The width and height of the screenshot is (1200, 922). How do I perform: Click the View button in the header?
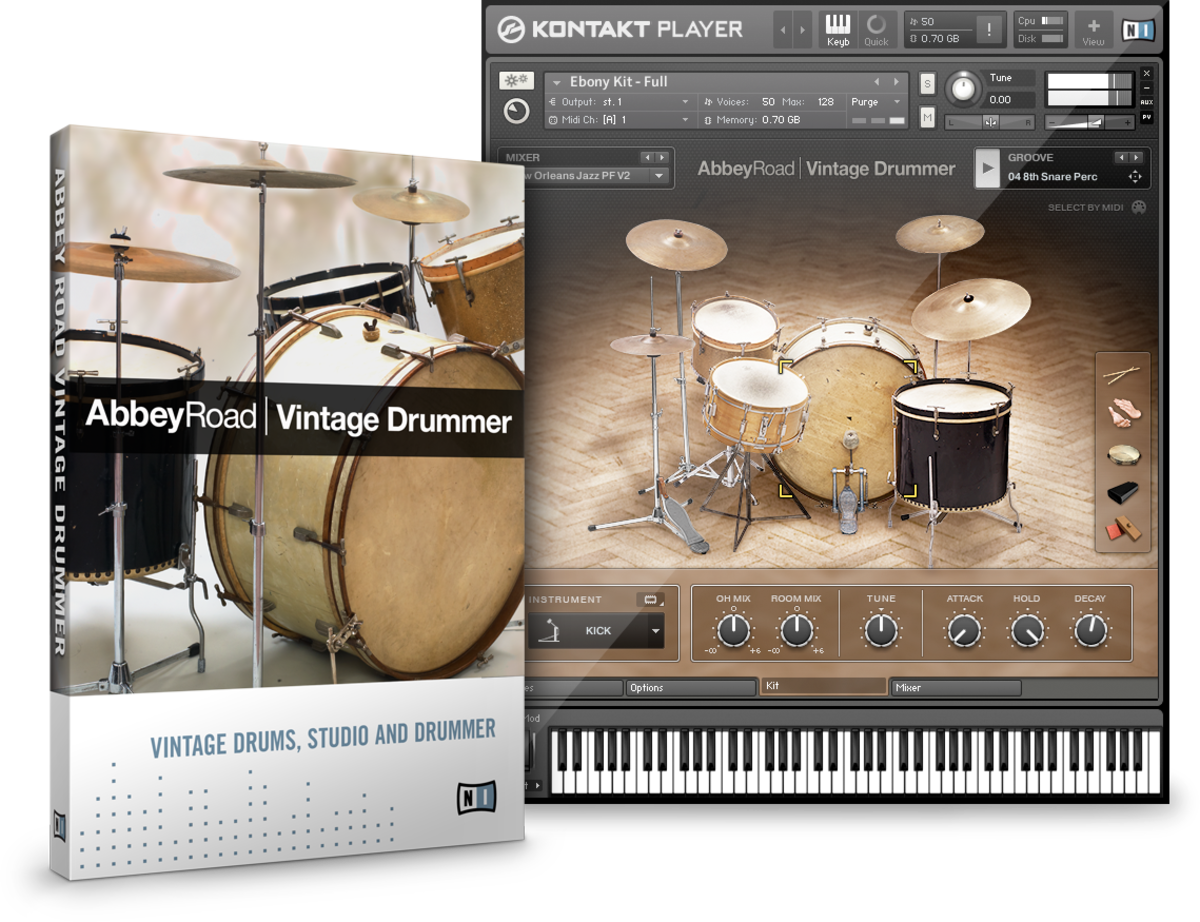click(x=1093, y=29)
